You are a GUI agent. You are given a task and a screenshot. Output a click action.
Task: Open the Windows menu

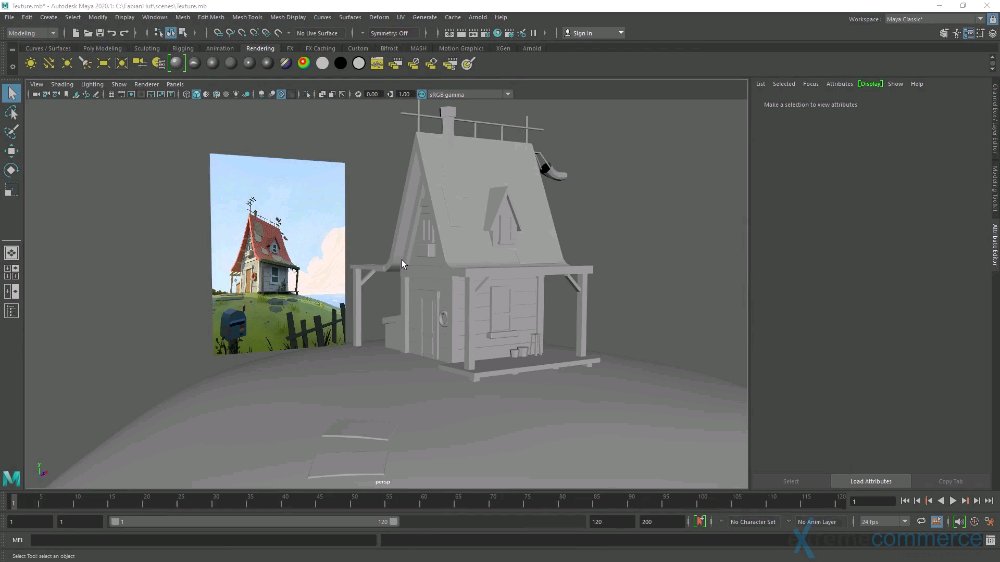point(154,17)
